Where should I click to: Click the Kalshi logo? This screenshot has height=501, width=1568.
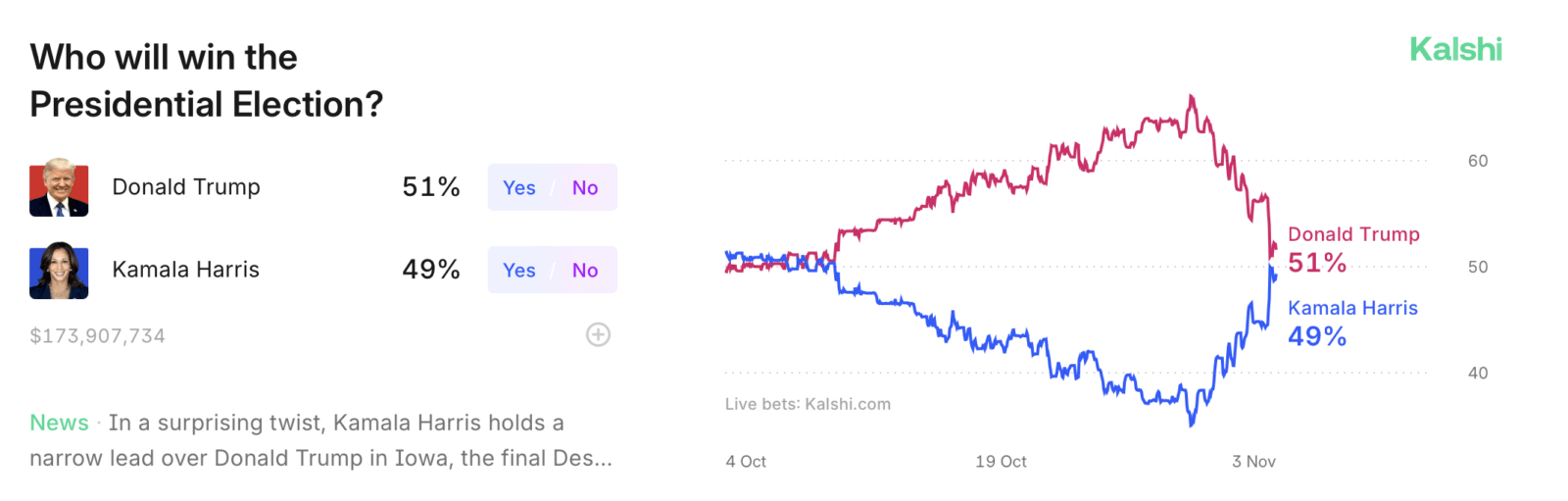[x=1455, y=49]
